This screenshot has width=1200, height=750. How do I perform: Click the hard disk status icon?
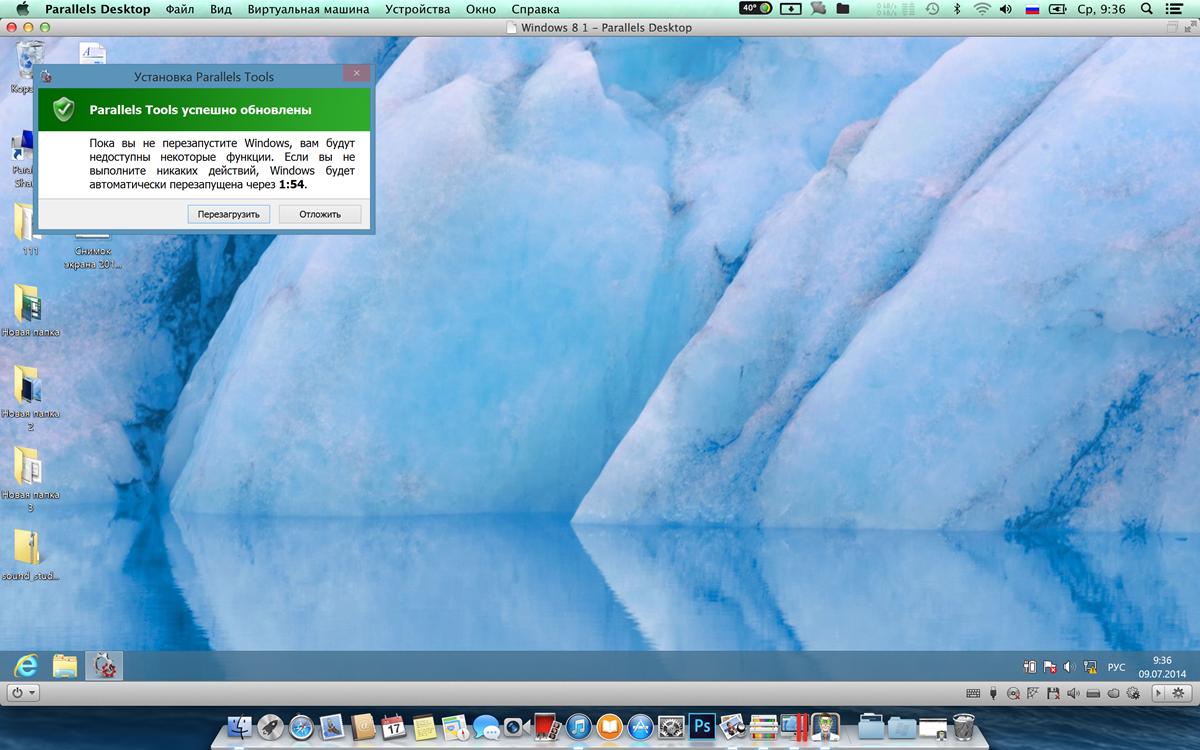click(1093, 693)
